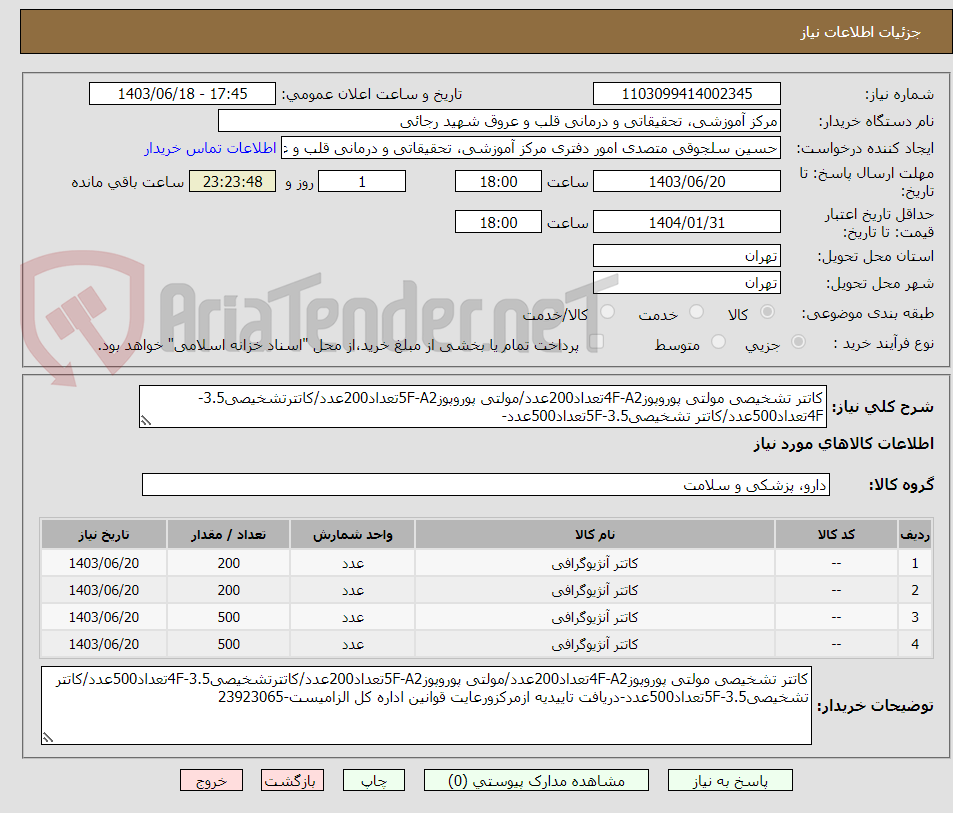Click the -- code cell in row 1
953x813 pixels.
[x=836, y=563]
